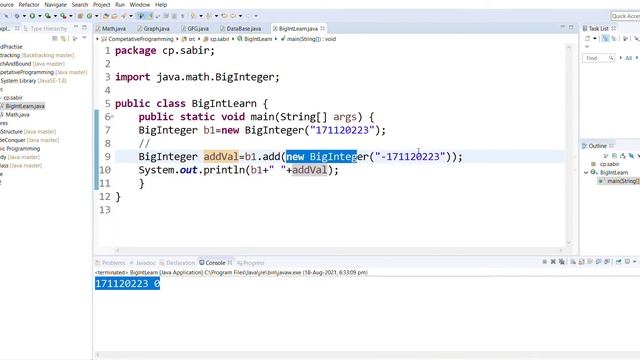The image size is (640, 360).
Task: Collapse BigIntLearn node in Outline
Action: pos(586,172)
